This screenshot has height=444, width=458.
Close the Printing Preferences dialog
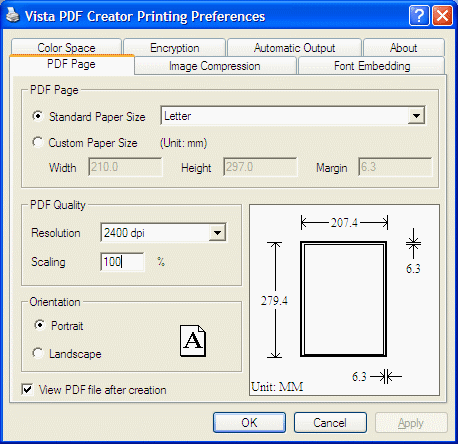coord(442,15)
